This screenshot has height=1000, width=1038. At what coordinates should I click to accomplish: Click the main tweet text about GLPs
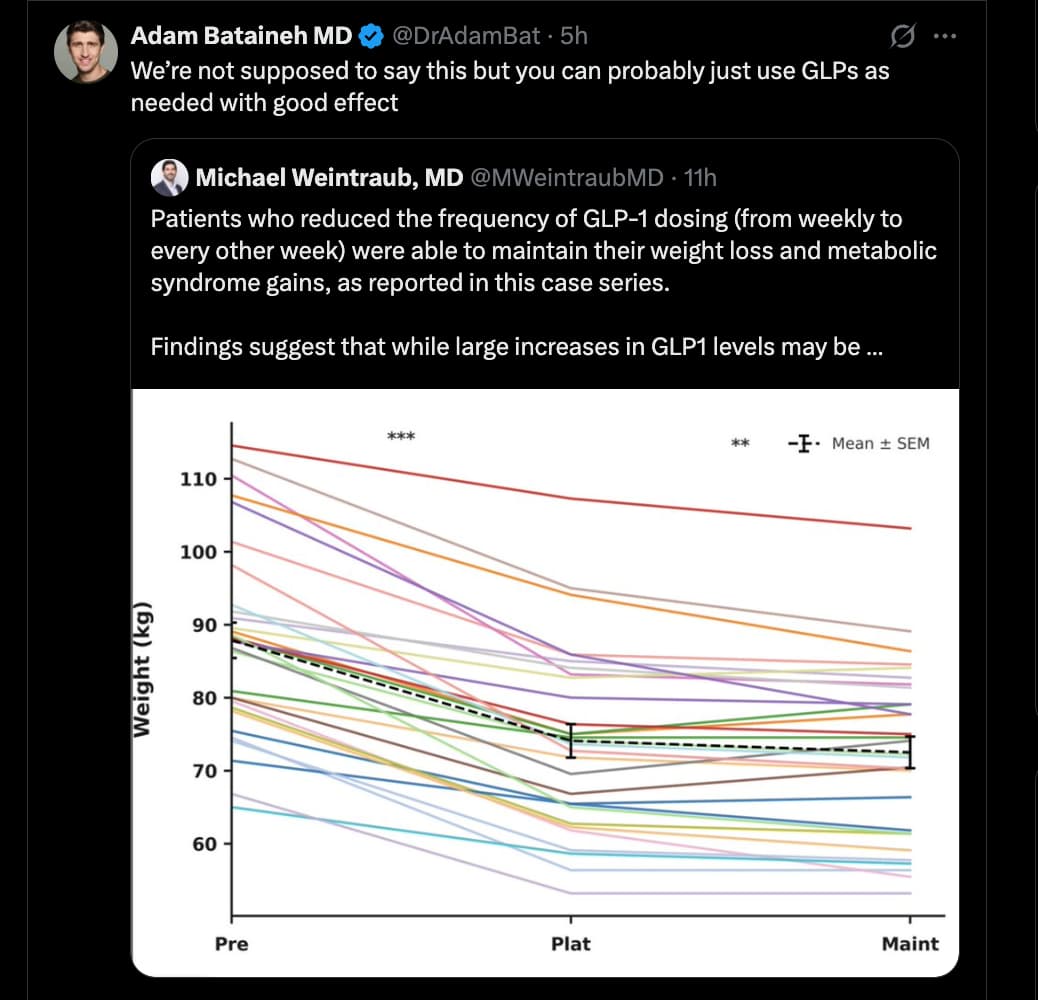tap(510, 86)
